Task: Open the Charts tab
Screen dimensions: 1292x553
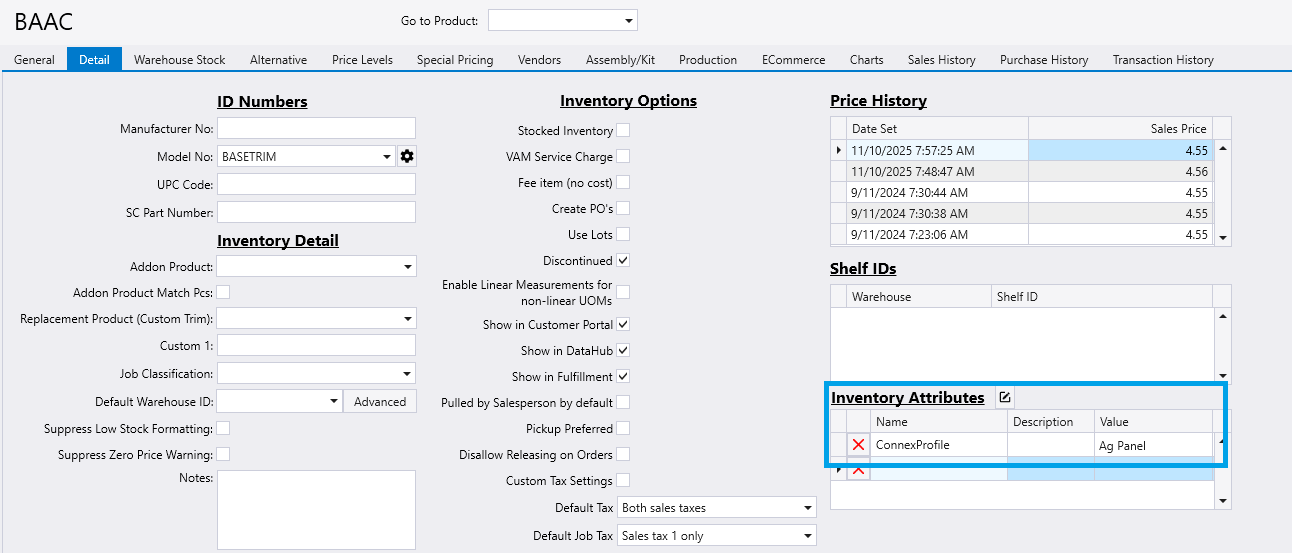Action: (866, 60)
